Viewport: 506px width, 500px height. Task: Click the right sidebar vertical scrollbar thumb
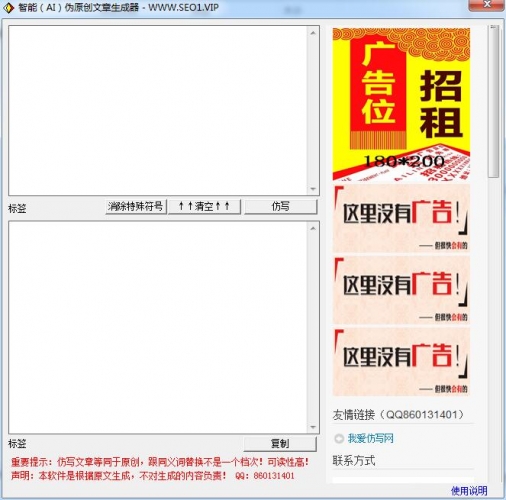(494, 102)
